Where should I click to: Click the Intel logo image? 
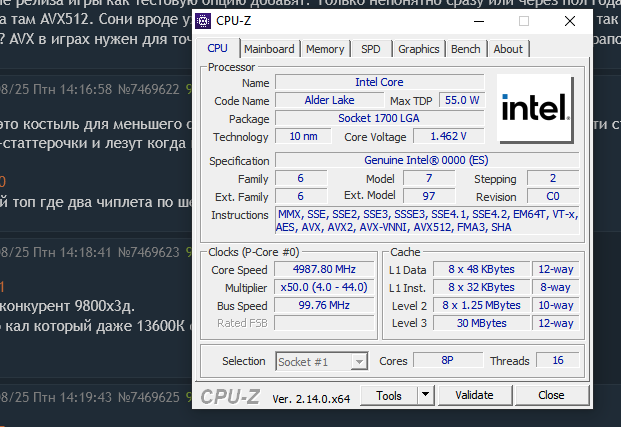[x=535, y=108]
